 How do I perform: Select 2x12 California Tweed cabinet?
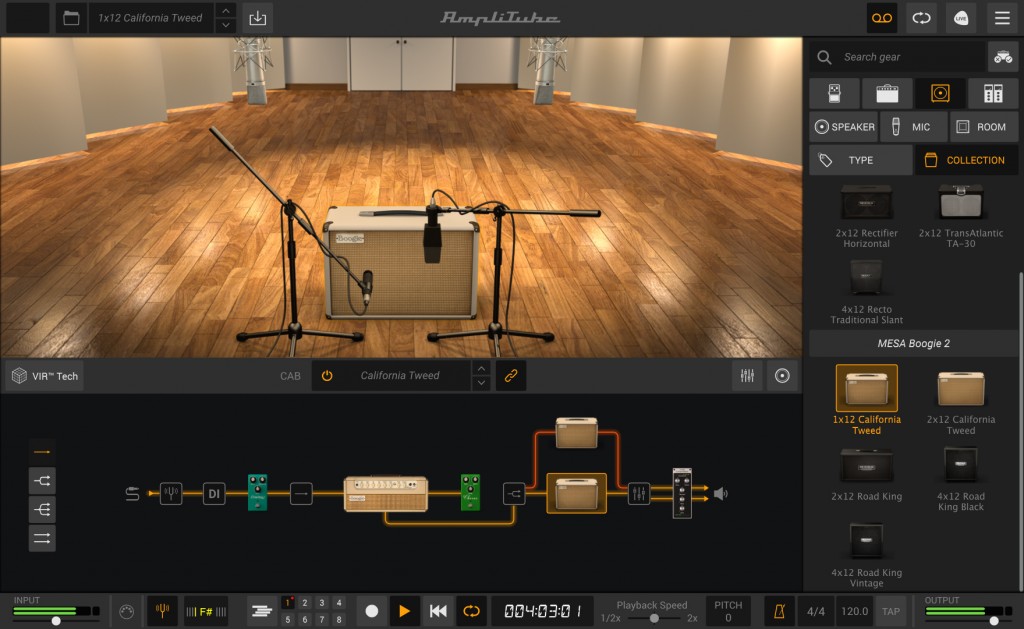pyautogui.click(x=961, y=402)
